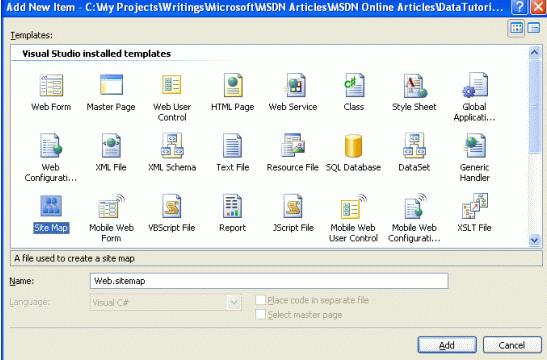Select the Mobile Web Configuration template icon

coord(415,206)
